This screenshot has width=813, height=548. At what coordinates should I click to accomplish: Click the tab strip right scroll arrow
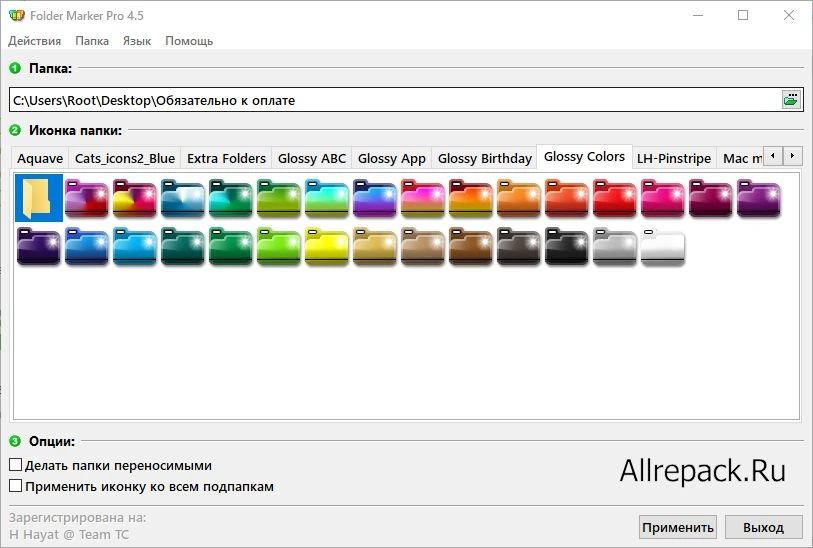[x=792, y=156]
